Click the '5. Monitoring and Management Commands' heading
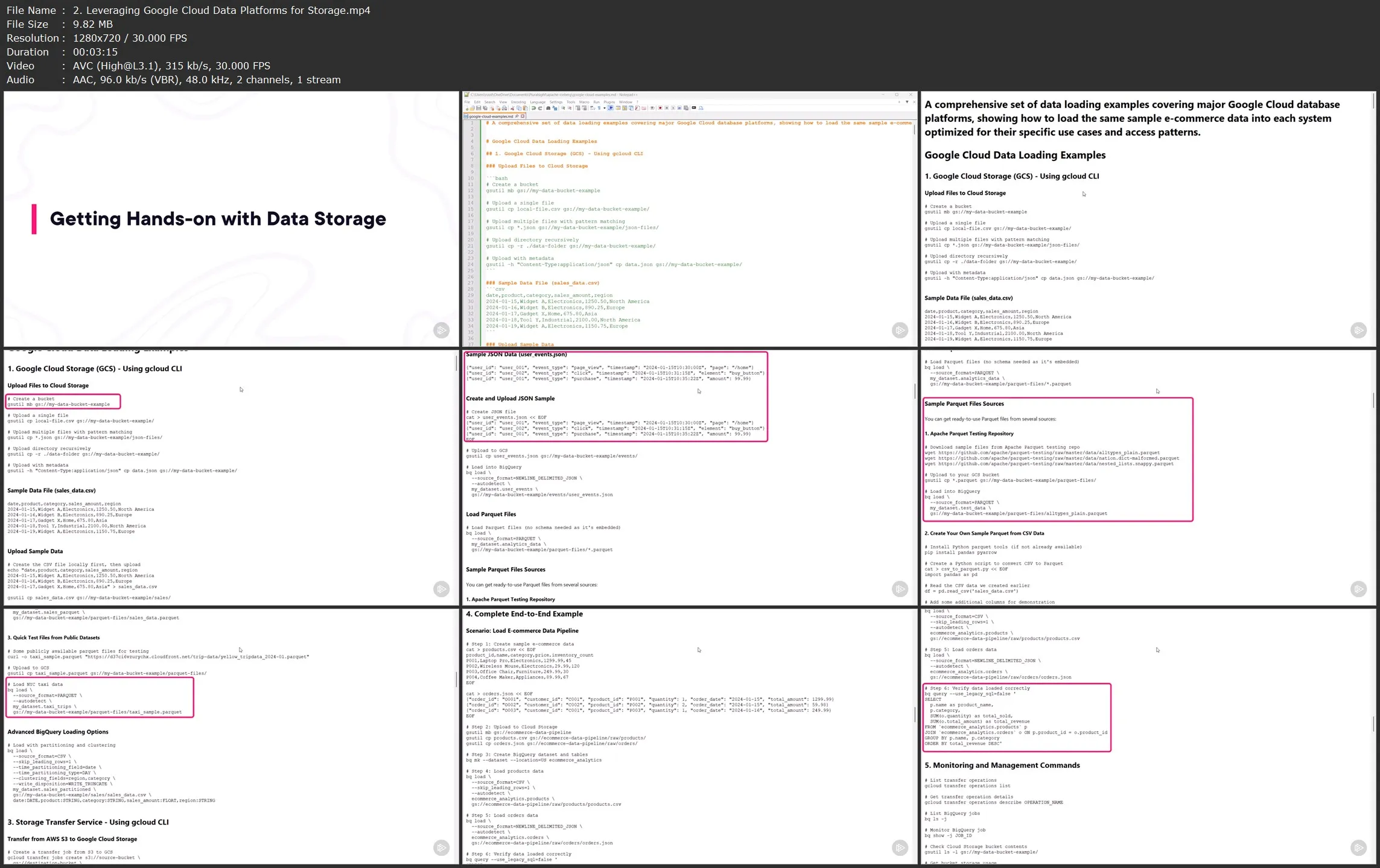Image resolution: width=1380 pixels, height=868 pixels. [x=1002, y=765]
